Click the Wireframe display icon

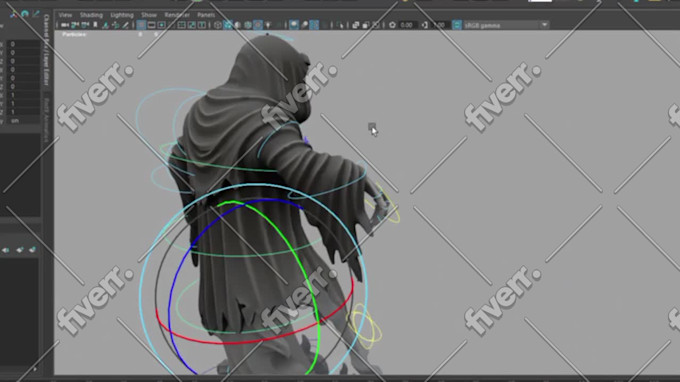[218, 25]
